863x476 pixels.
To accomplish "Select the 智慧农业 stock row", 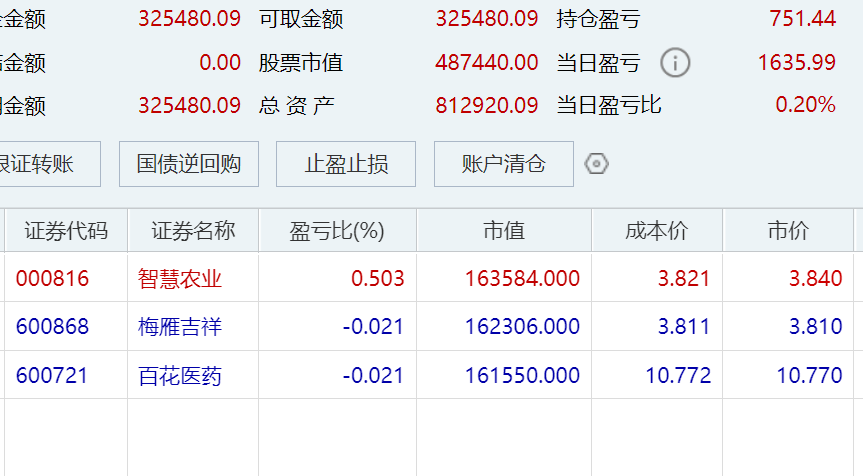I will pyautogui.click(x=180, y=279).
